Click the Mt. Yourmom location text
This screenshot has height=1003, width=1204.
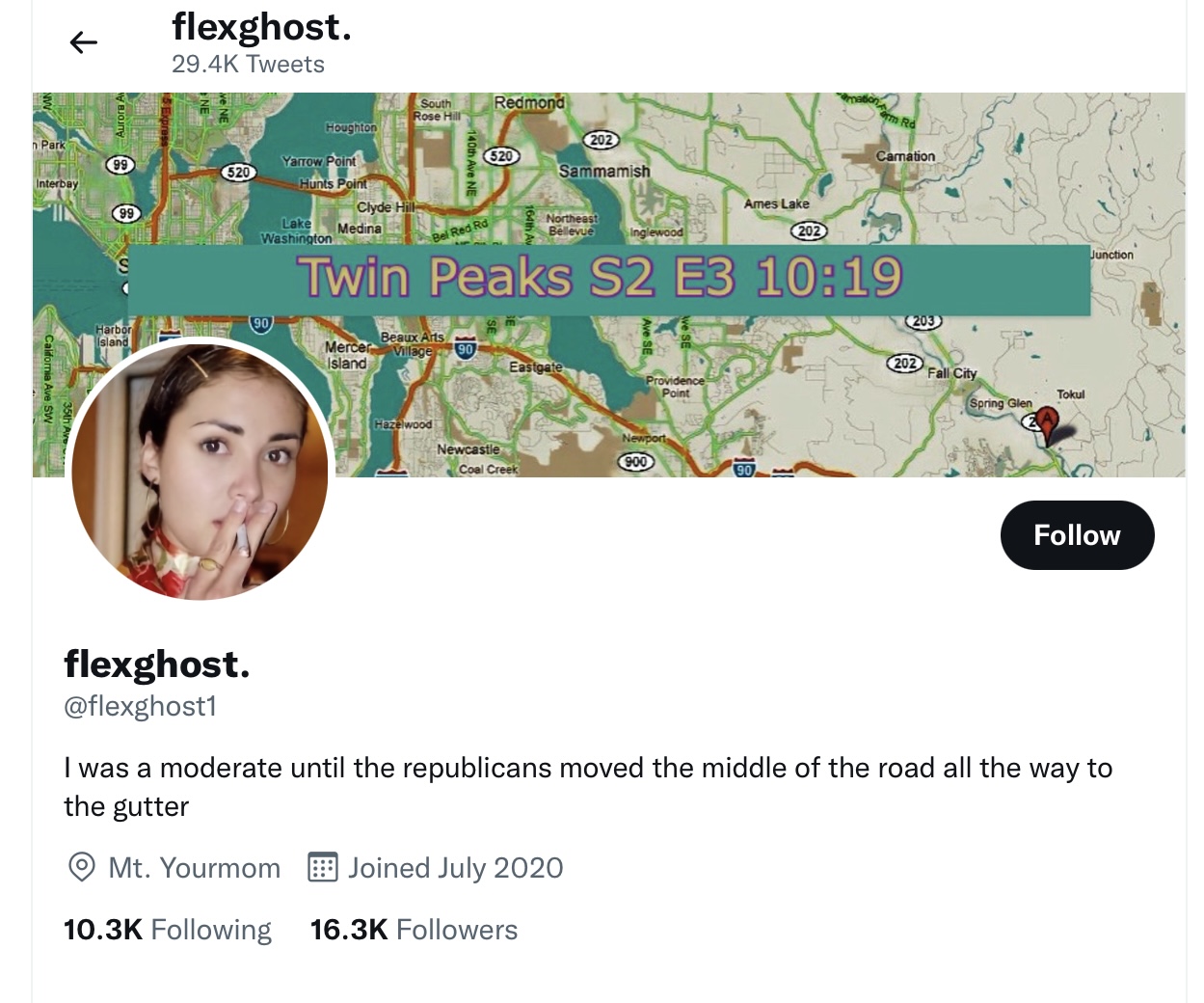[x=194, y=868]
